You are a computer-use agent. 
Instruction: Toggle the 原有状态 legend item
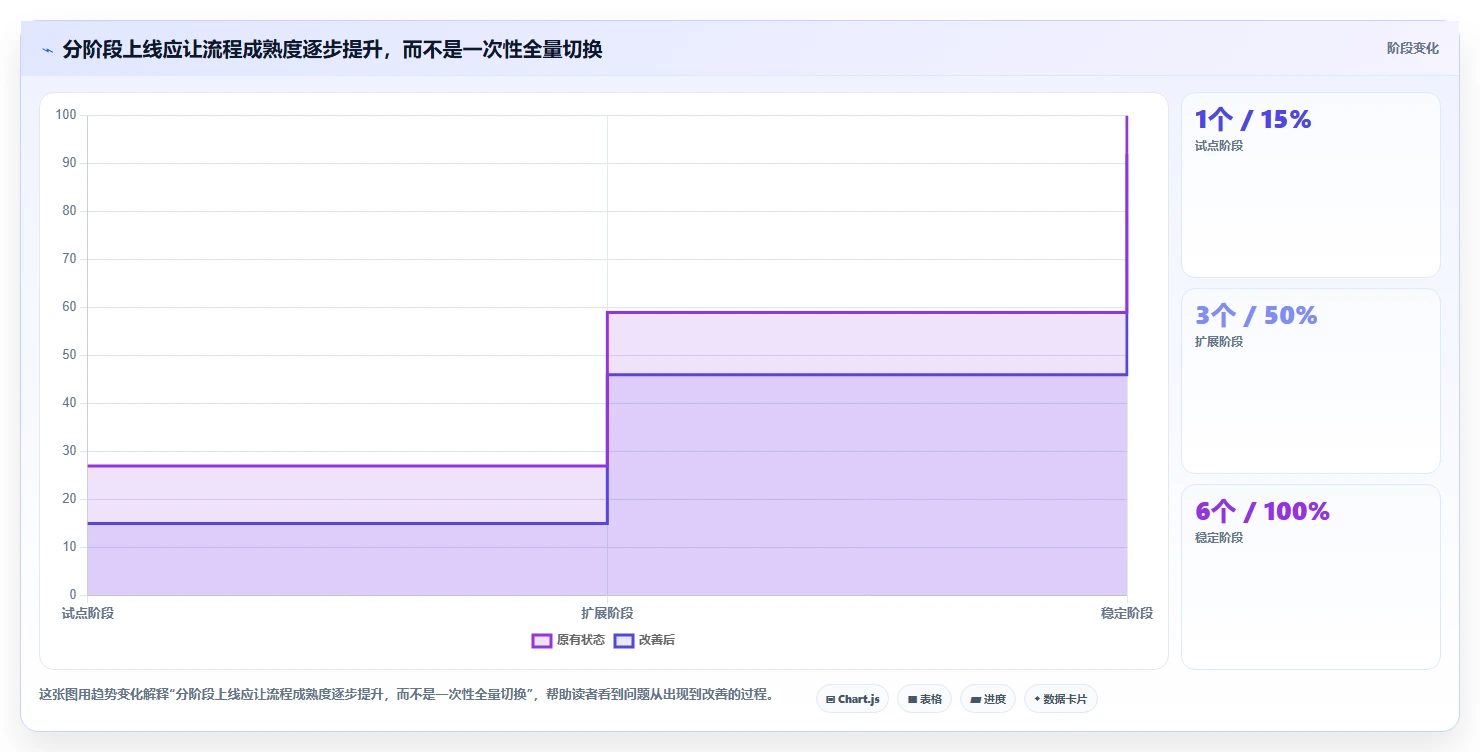pos(568,640)
